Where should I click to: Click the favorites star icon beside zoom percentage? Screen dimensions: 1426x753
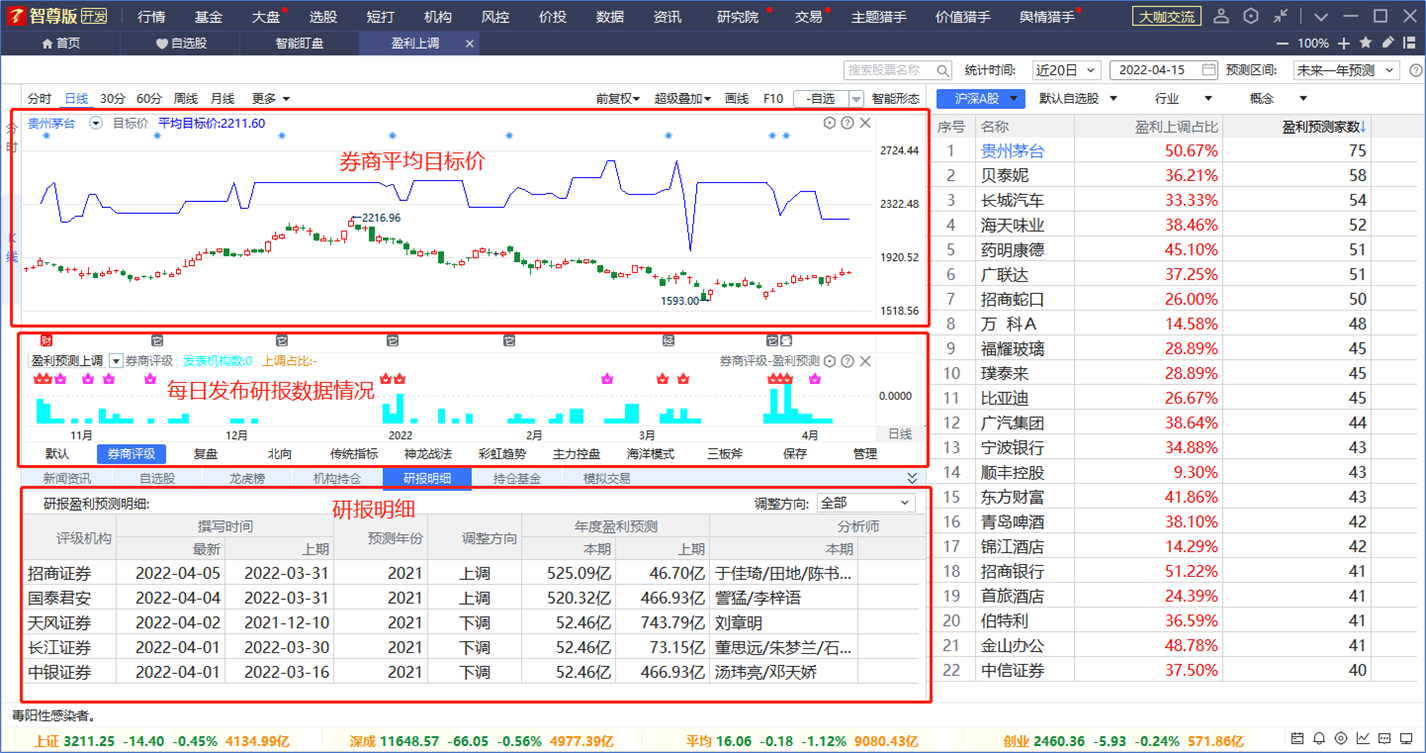point(1366,43)
